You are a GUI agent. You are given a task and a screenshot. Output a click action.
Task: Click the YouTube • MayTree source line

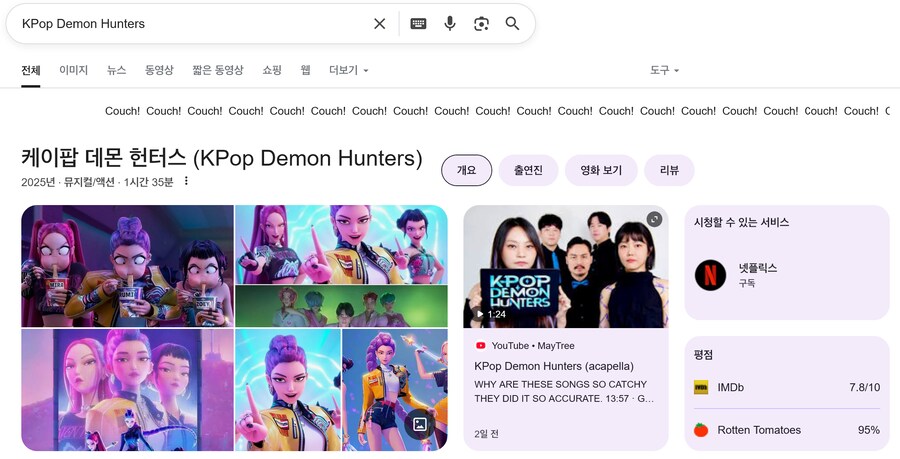pyautogui.click(x=525, y=345)
